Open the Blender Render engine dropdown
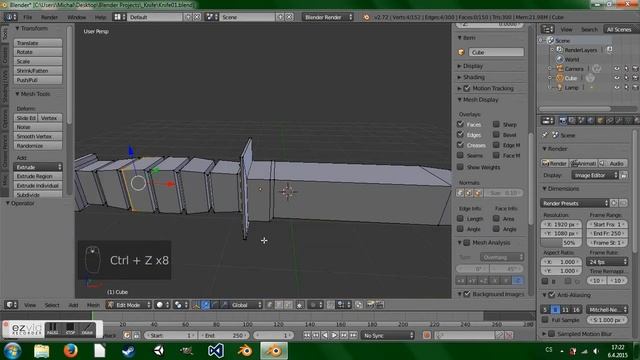Image resolution: width=640 pixels, height=360 pixels. coord(328,17)
